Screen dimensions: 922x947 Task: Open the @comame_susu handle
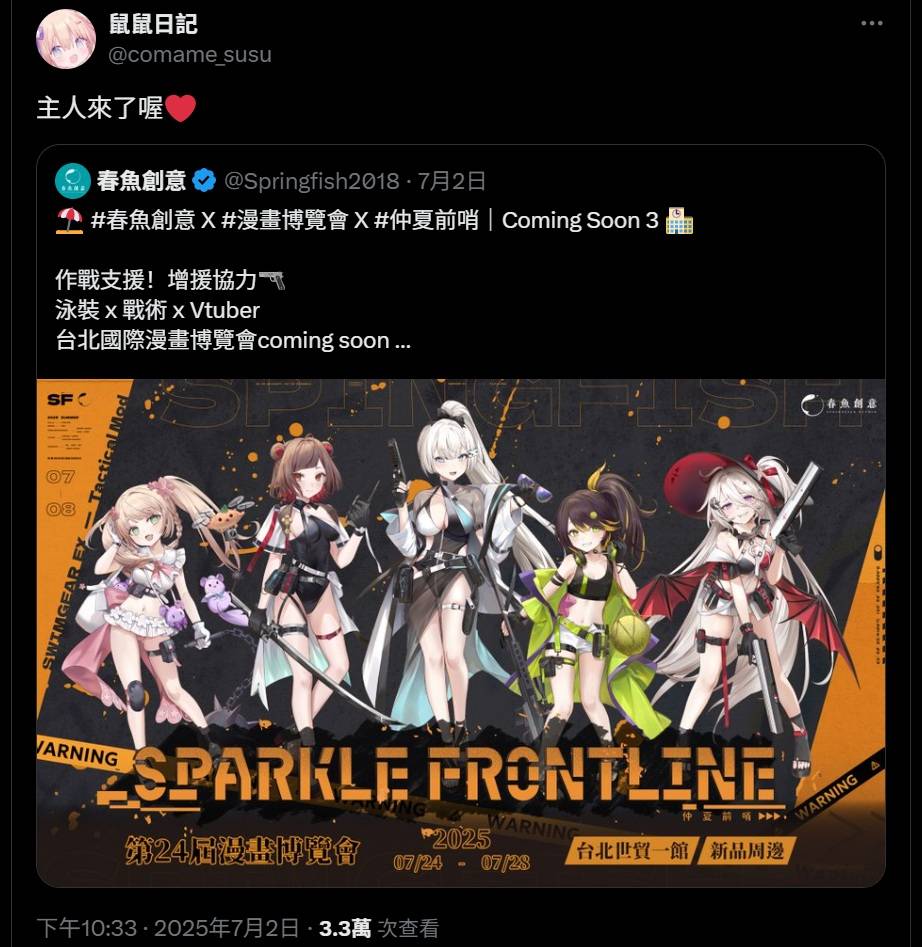pos(190,55)
